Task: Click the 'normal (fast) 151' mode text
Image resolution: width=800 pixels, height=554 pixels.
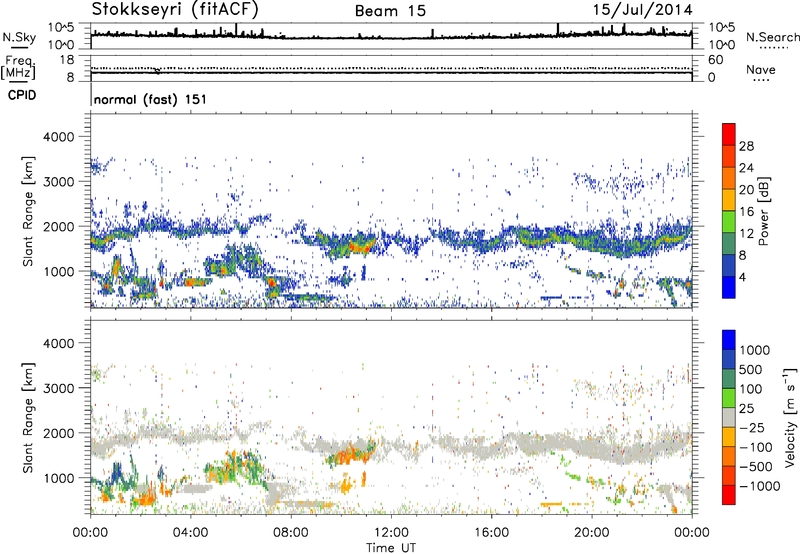Action: click(151, 99)
